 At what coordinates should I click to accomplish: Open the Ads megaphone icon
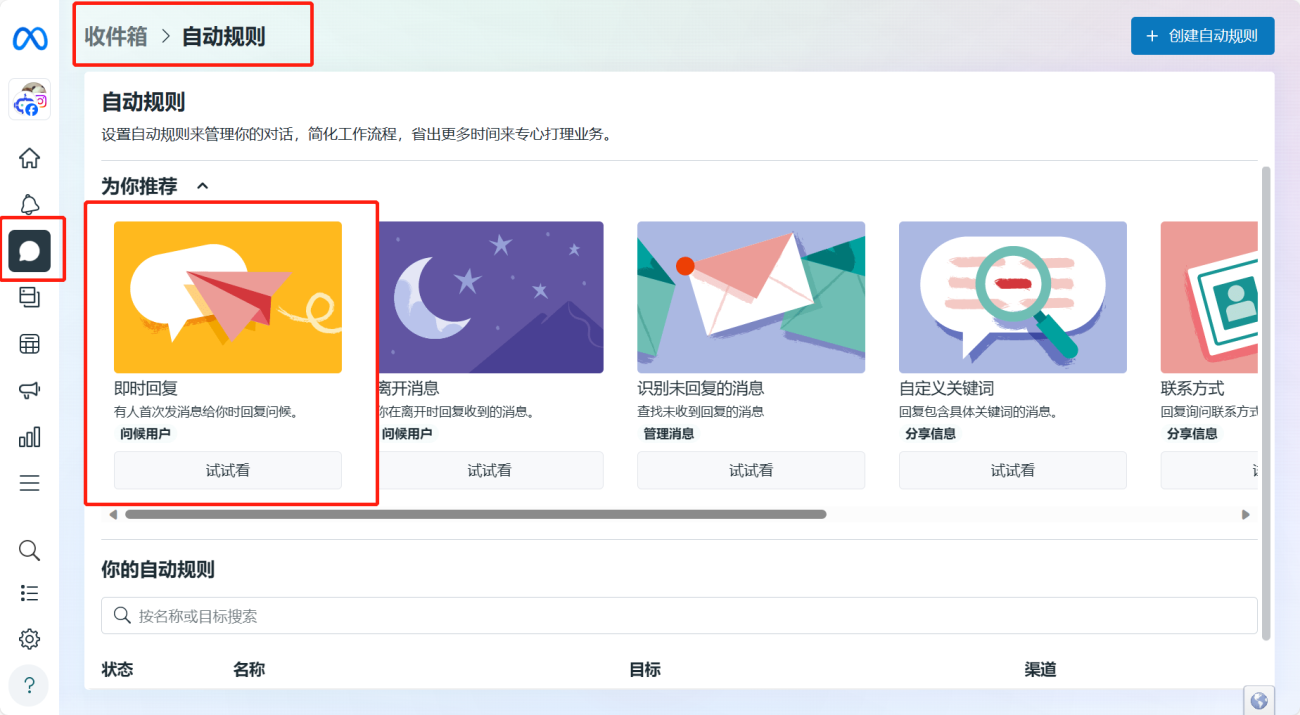(x=30, y=390)
